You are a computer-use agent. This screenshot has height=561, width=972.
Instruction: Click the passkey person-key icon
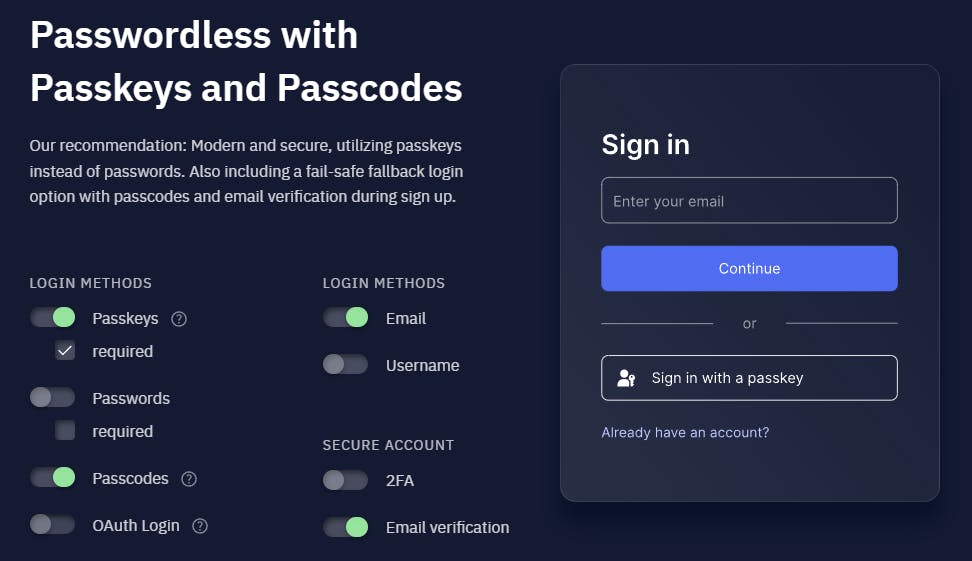627,378
